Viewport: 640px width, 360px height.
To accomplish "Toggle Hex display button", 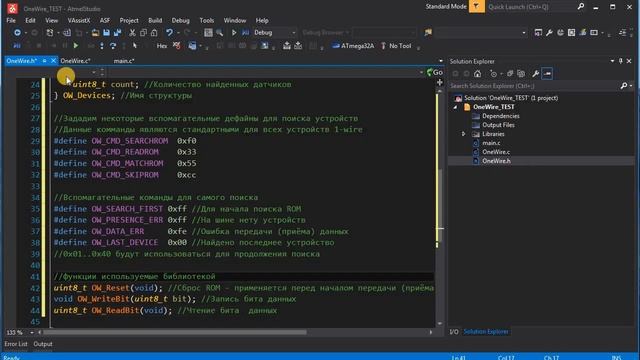I will (x=162, y=46).
